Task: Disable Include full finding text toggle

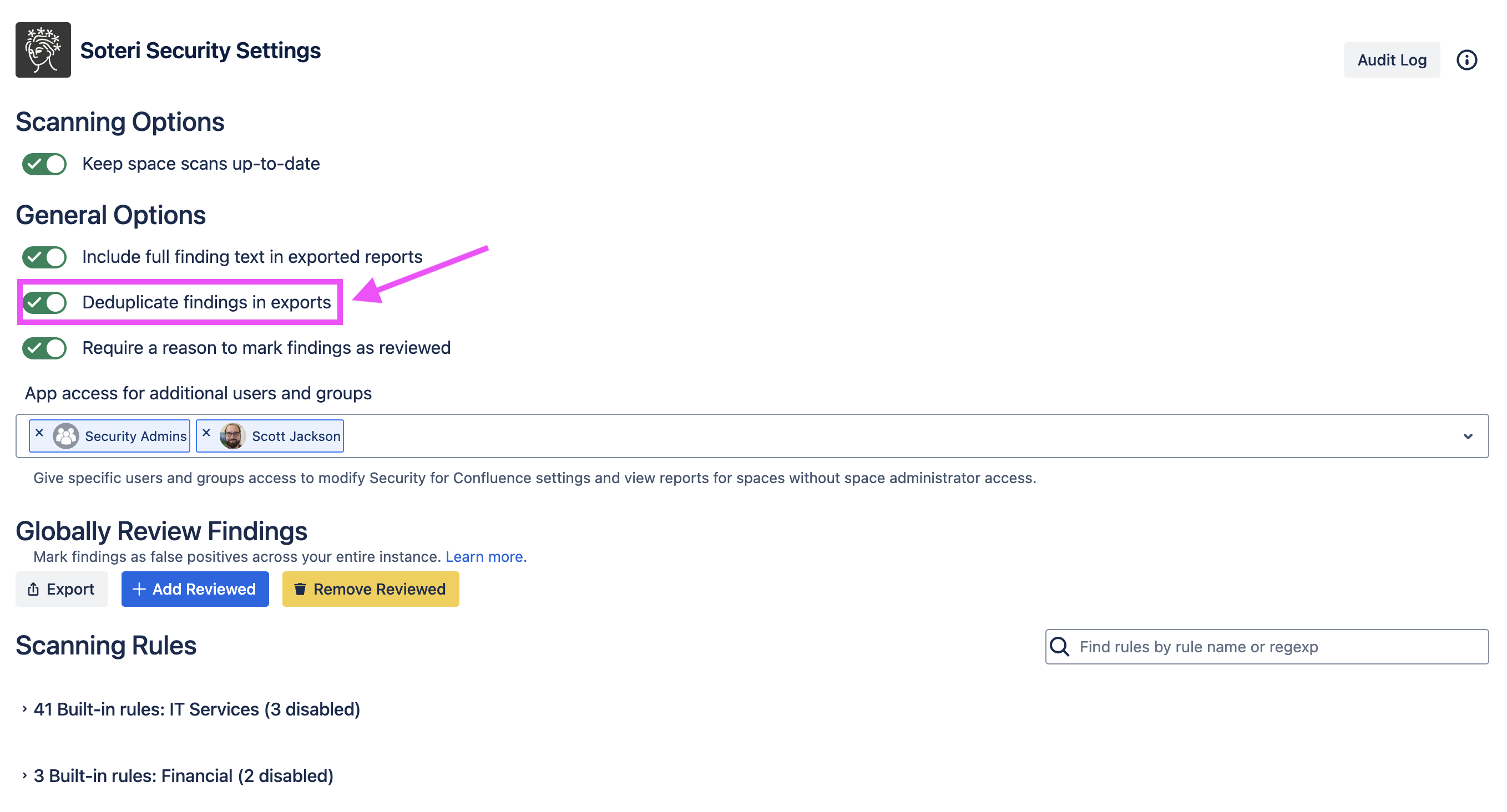Action: pos(44,257)
